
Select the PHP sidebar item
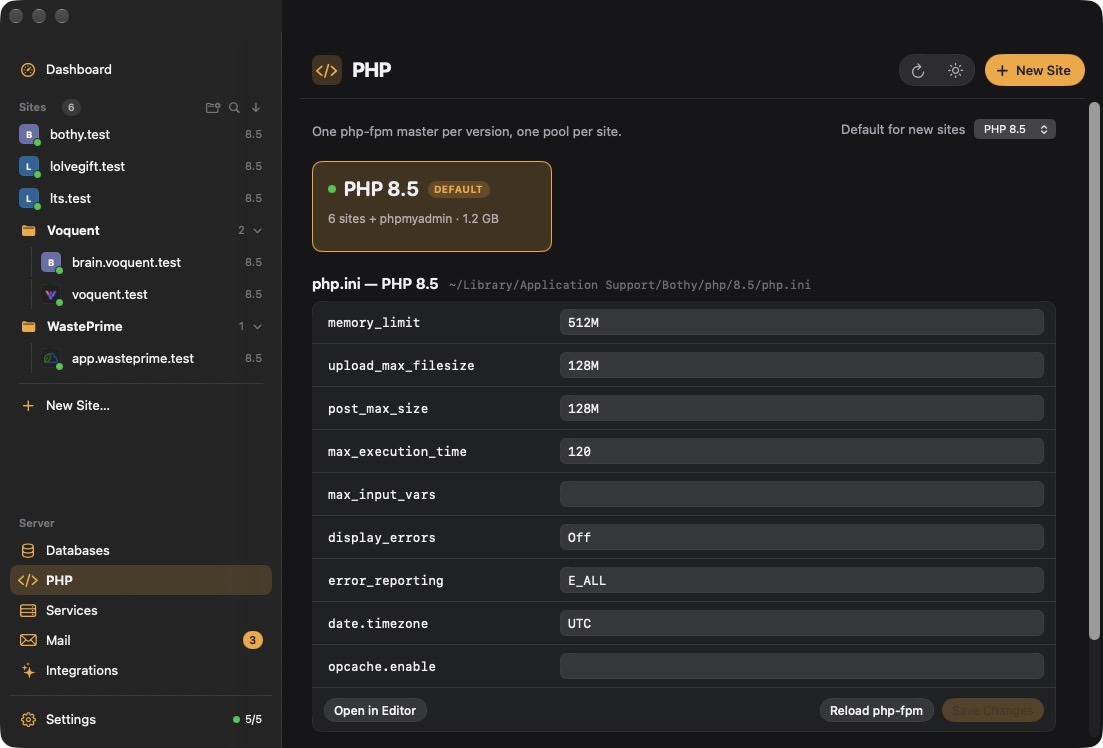(141, 581)
